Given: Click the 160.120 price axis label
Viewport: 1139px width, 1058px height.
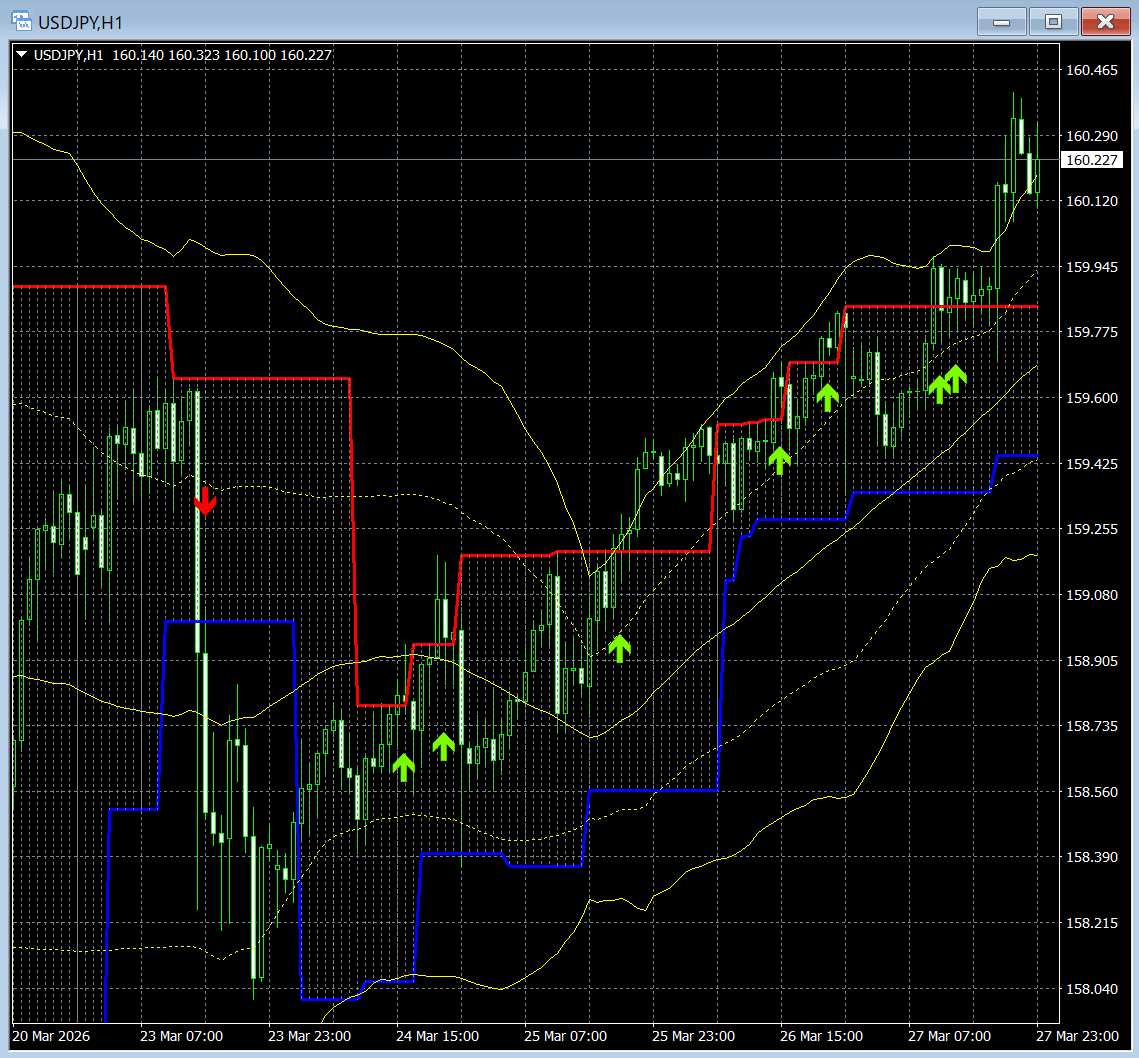Looking at the screenshot, I should (1092, 201).
